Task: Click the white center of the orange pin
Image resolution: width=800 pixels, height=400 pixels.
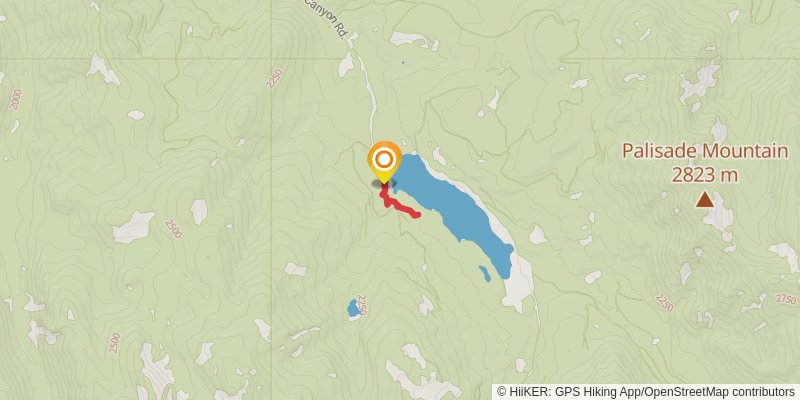Action: 384,160
